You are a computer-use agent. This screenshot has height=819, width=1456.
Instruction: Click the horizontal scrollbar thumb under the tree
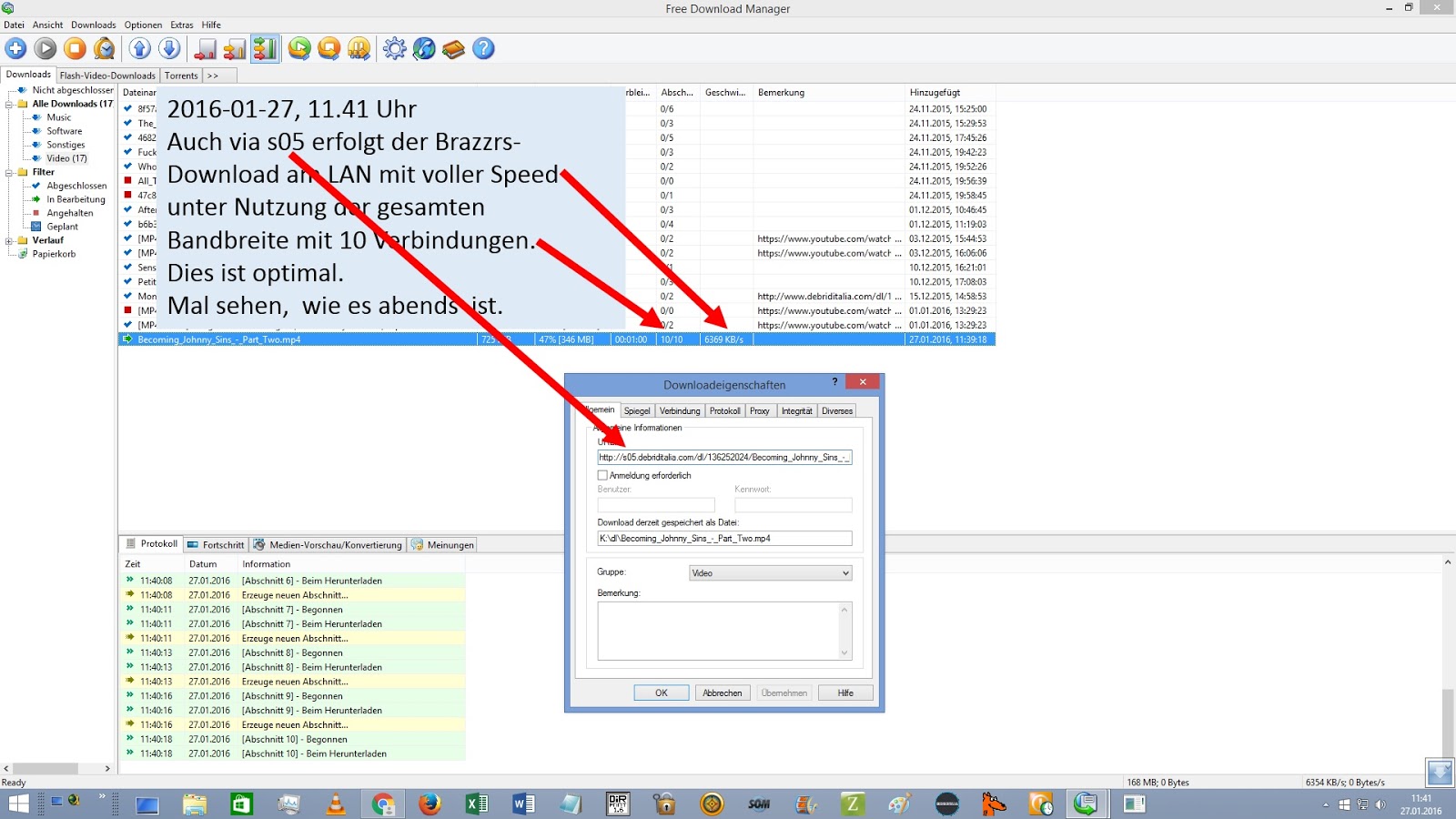(45, 769)
